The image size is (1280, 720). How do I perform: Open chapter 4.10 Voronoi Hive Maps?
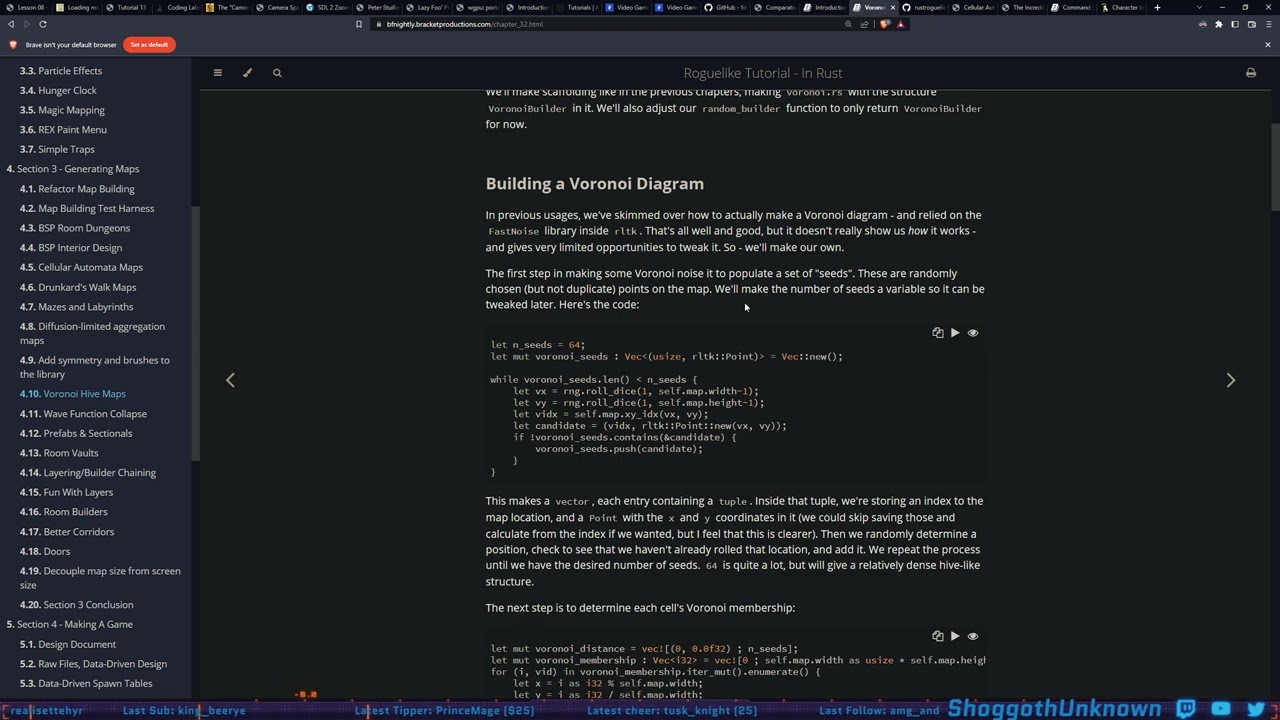[x=73, y=394]
